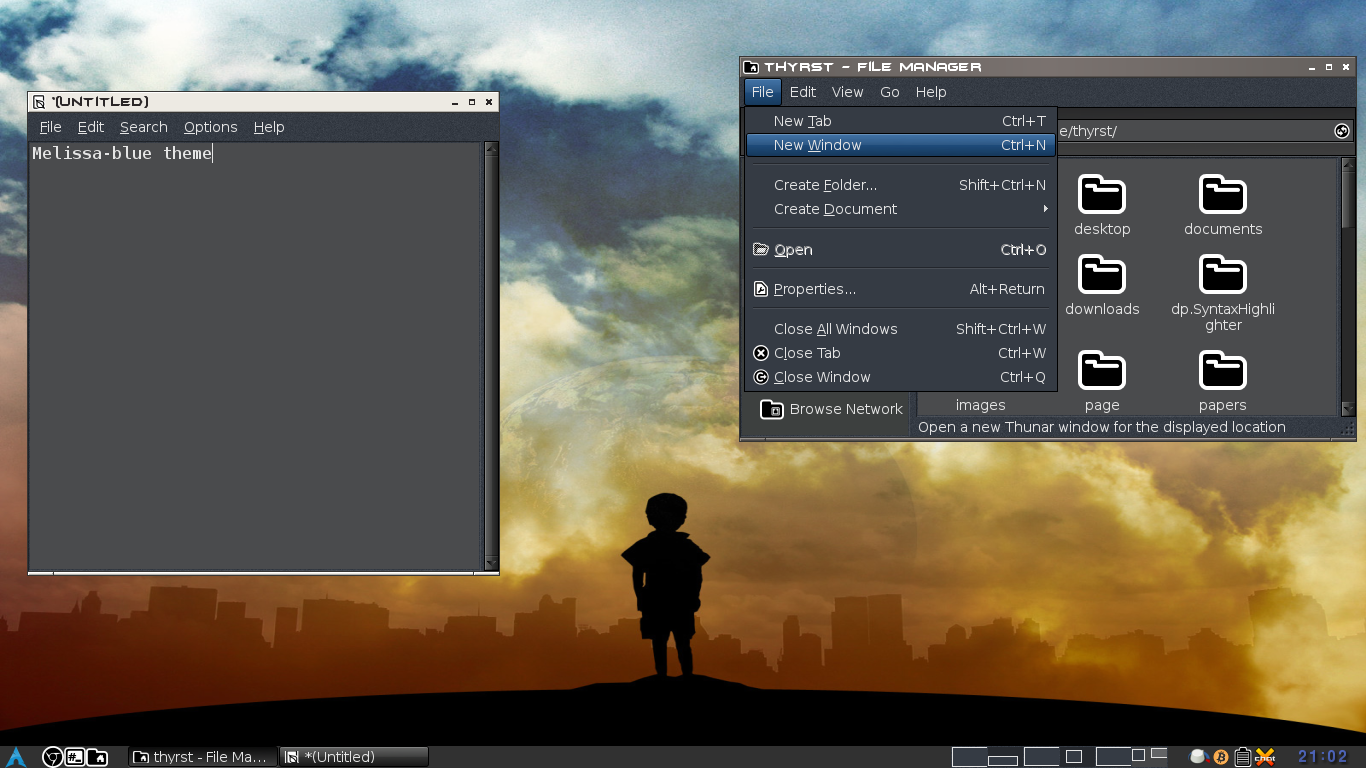This screenshot has height=768, width=1366.
Task: Switch to *(Untitled) taskbar button
Action: 354,757
